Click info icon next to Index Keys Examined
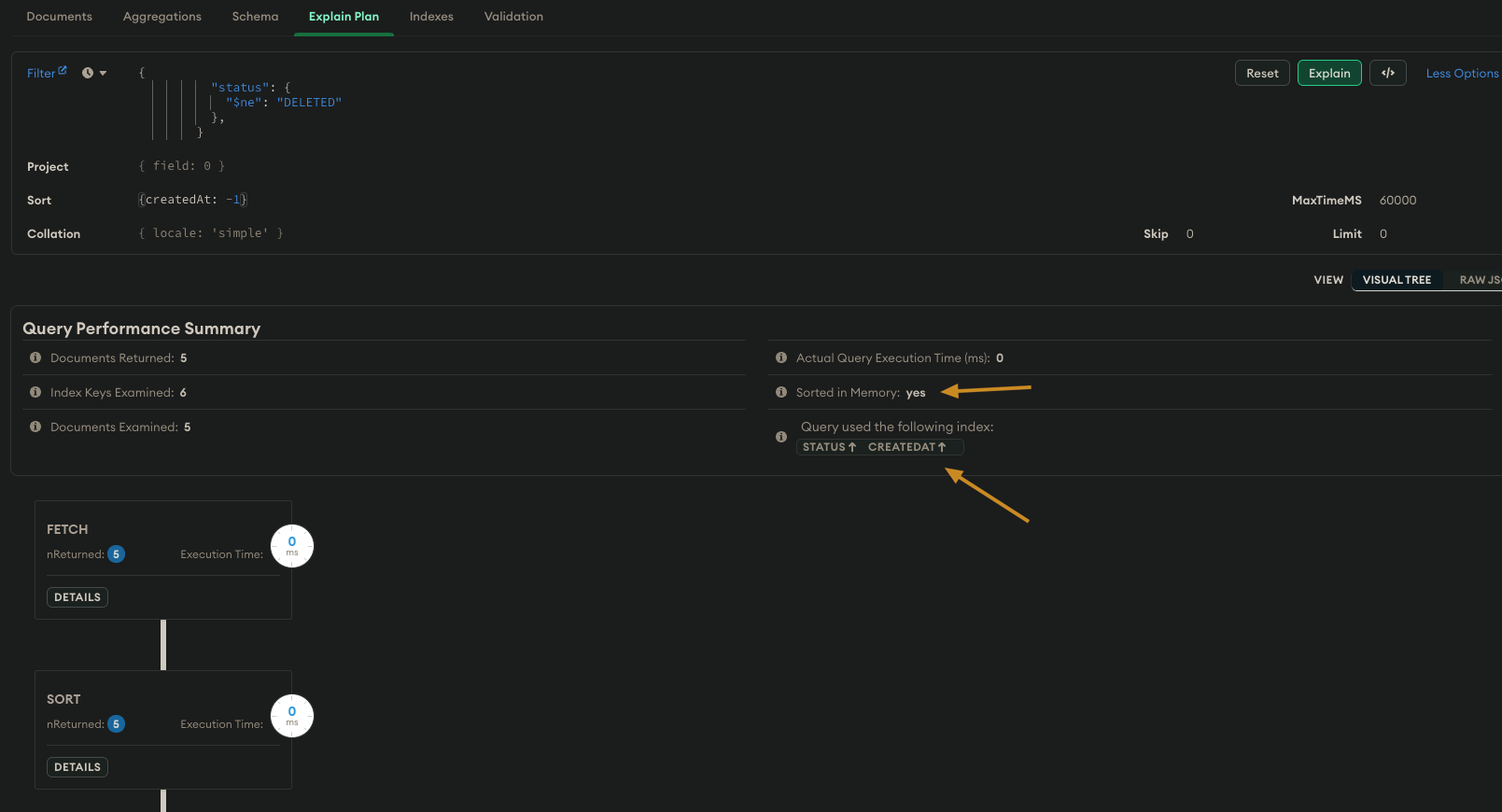This screenshot has height=812, width=1502. click(35, 392)
